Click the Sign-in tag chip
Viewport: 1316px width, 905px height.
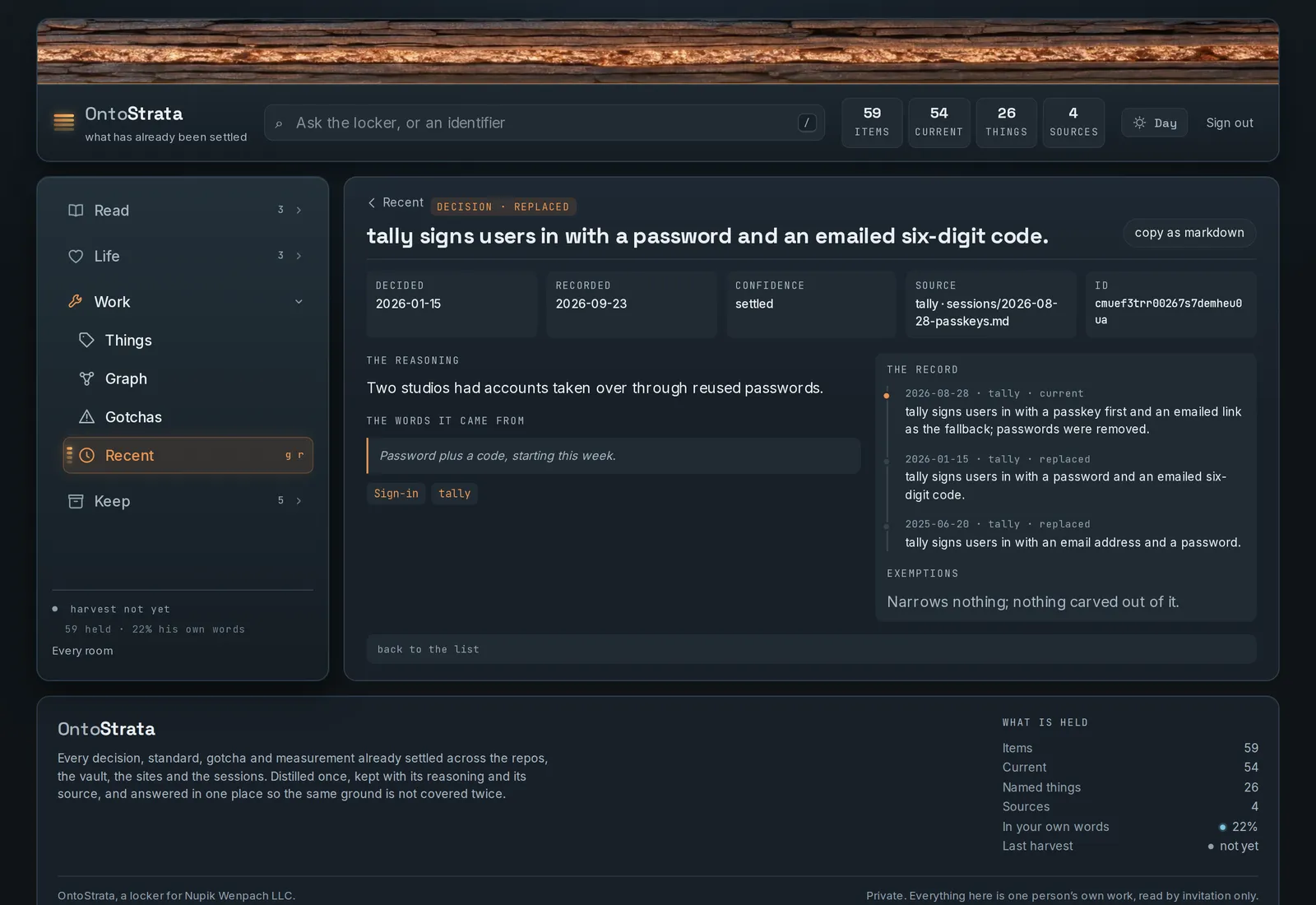[396, 494]
